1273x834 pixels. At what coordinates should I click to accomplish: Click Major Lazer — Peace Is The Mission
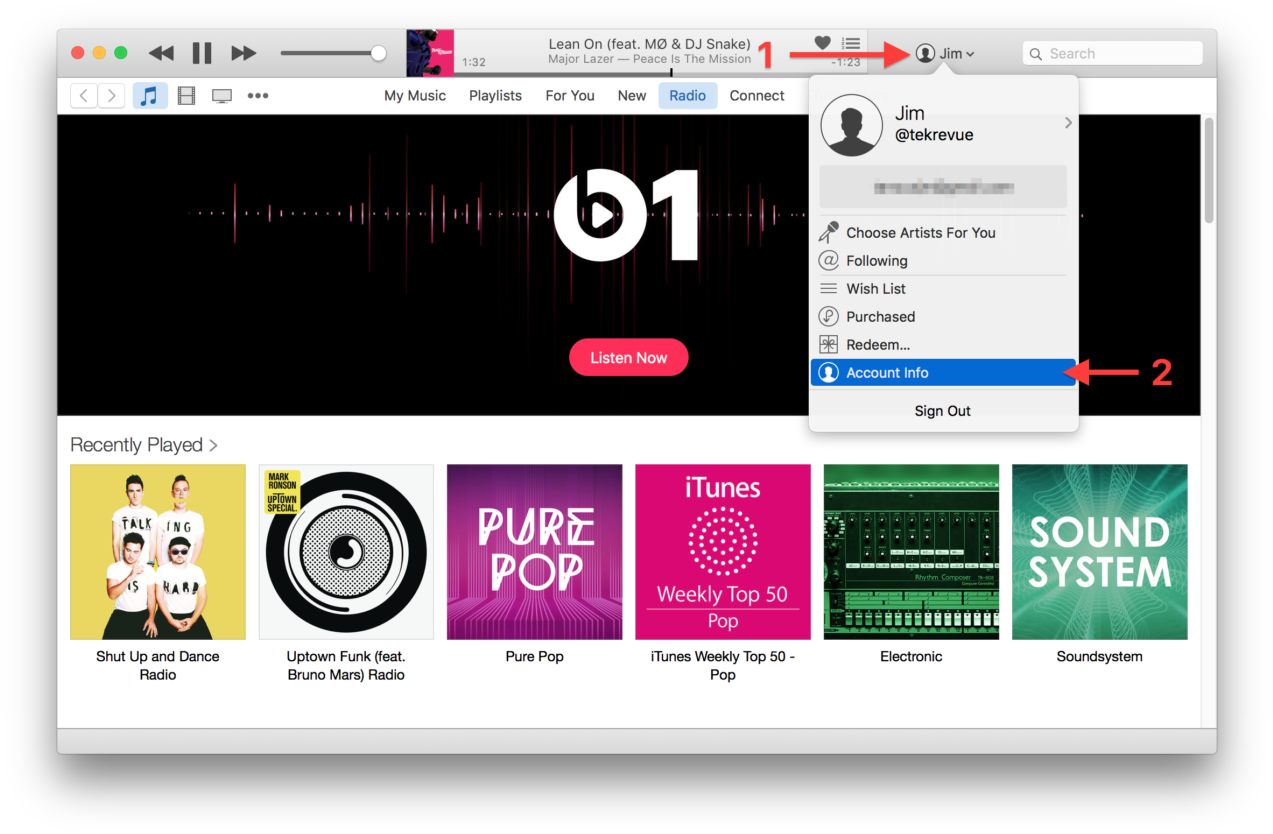pyautogui.click(x=649, y=59)
